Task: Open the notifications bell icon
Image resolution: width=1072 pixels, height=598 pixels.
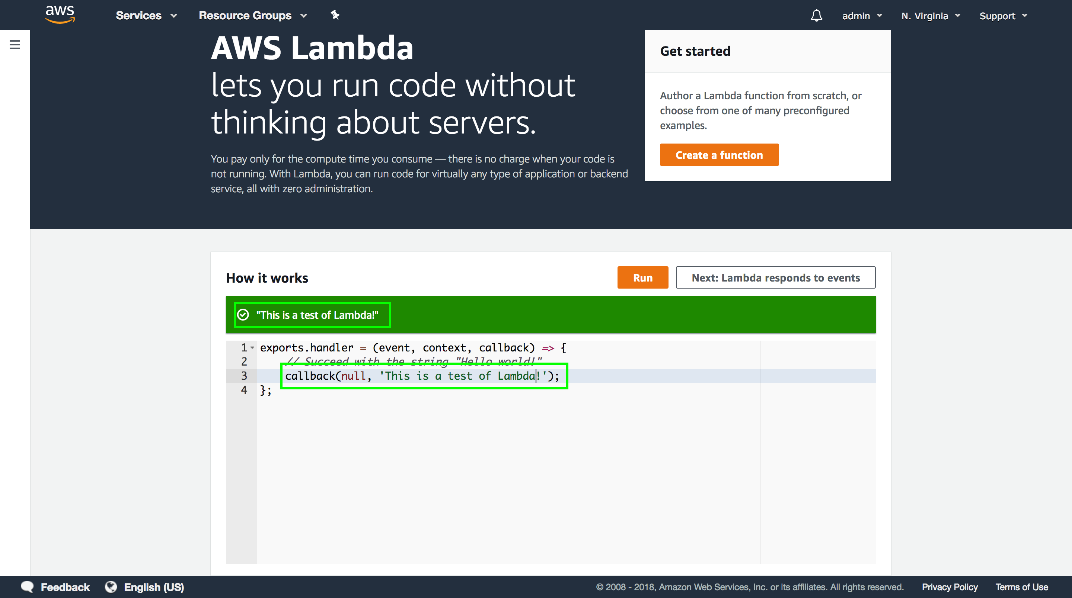Action: (816, 16)
